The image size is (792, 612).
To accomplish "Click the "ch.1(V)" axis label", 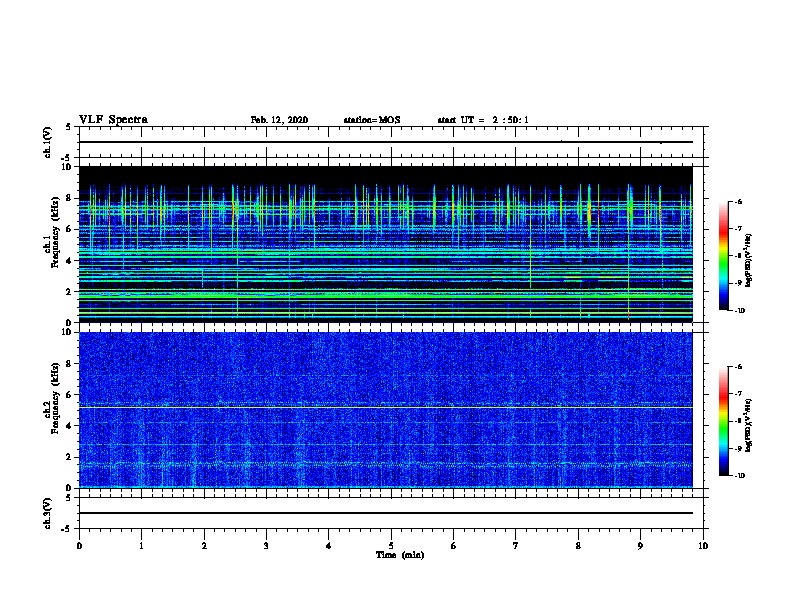I will coord(47,142).
